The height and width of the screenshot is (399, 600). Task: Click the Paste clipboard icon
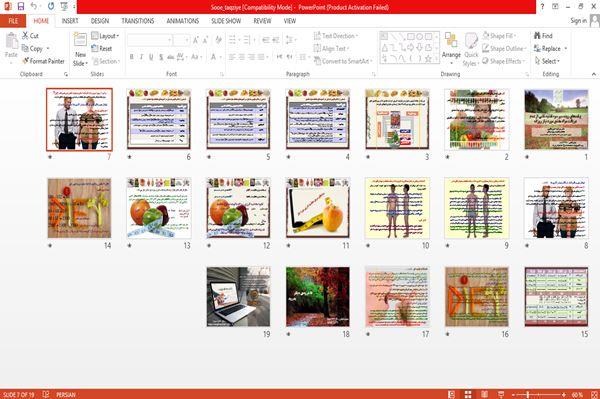click(x=11, y=41)
